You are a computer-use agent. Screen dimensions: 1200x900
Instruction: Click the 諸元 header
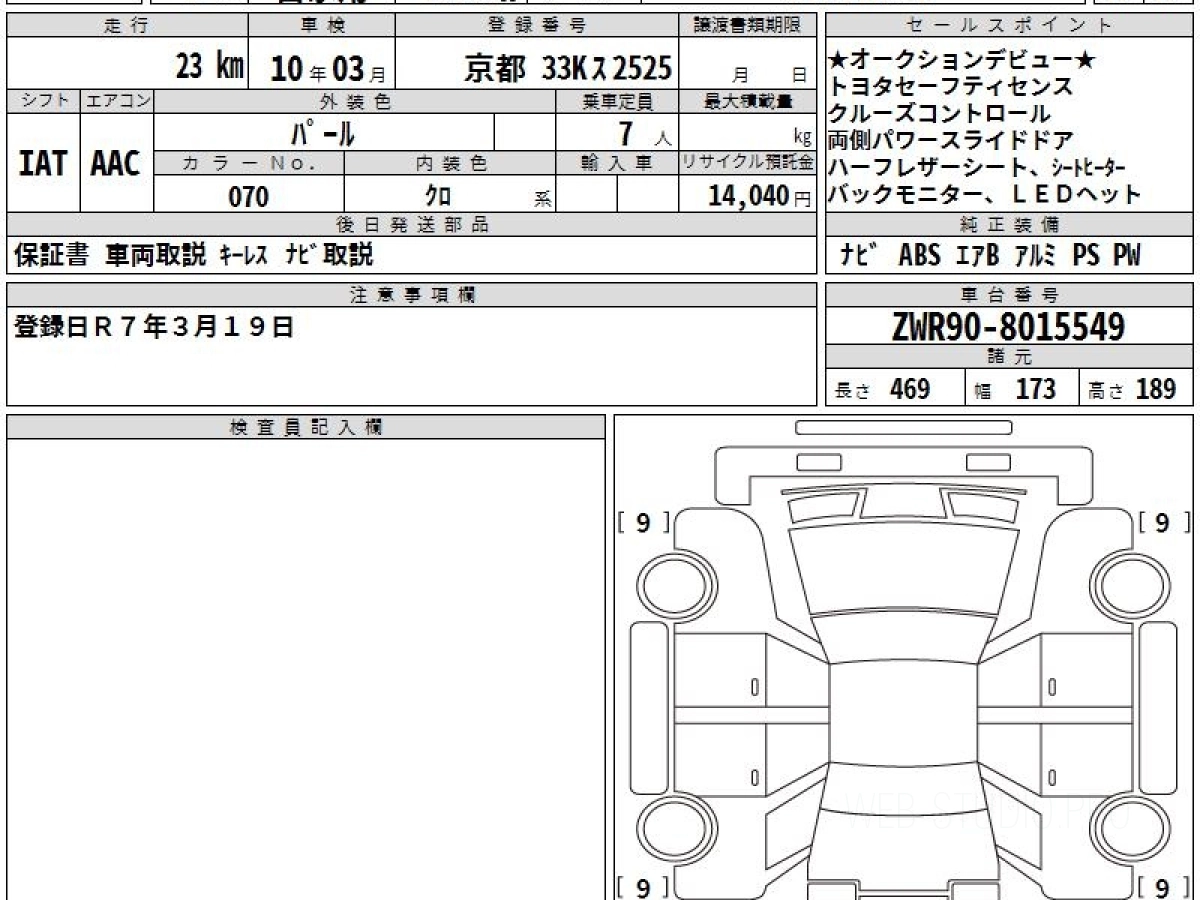pos(1010,357)
